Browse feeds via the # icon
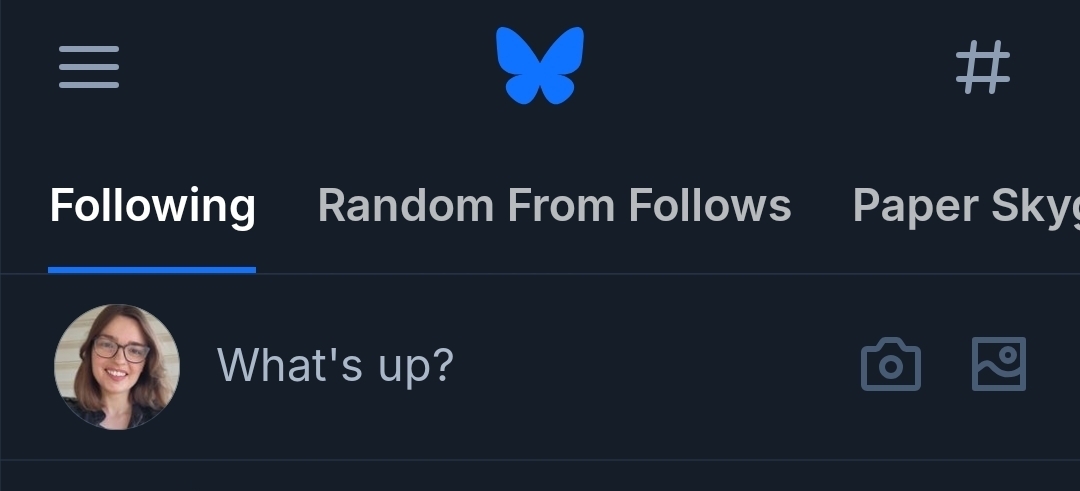Viewport: 1080px width, 491px height. (x=982, y=68)
